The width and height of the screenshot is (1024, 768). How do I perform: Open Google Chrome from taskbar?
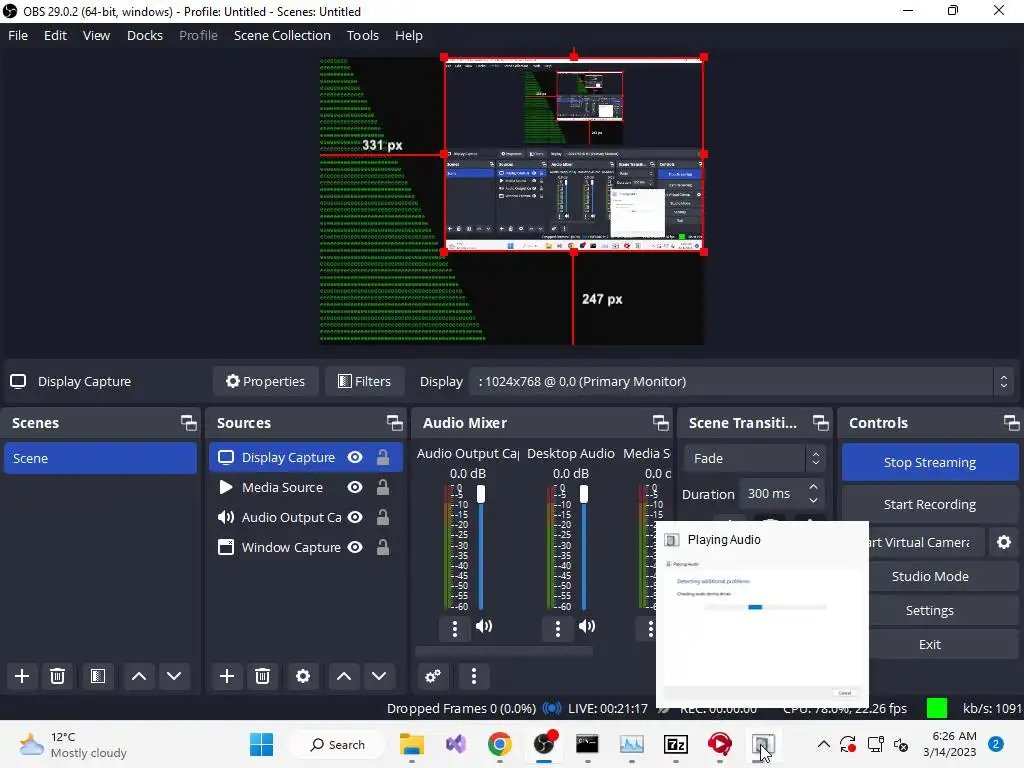pos(500,744)
